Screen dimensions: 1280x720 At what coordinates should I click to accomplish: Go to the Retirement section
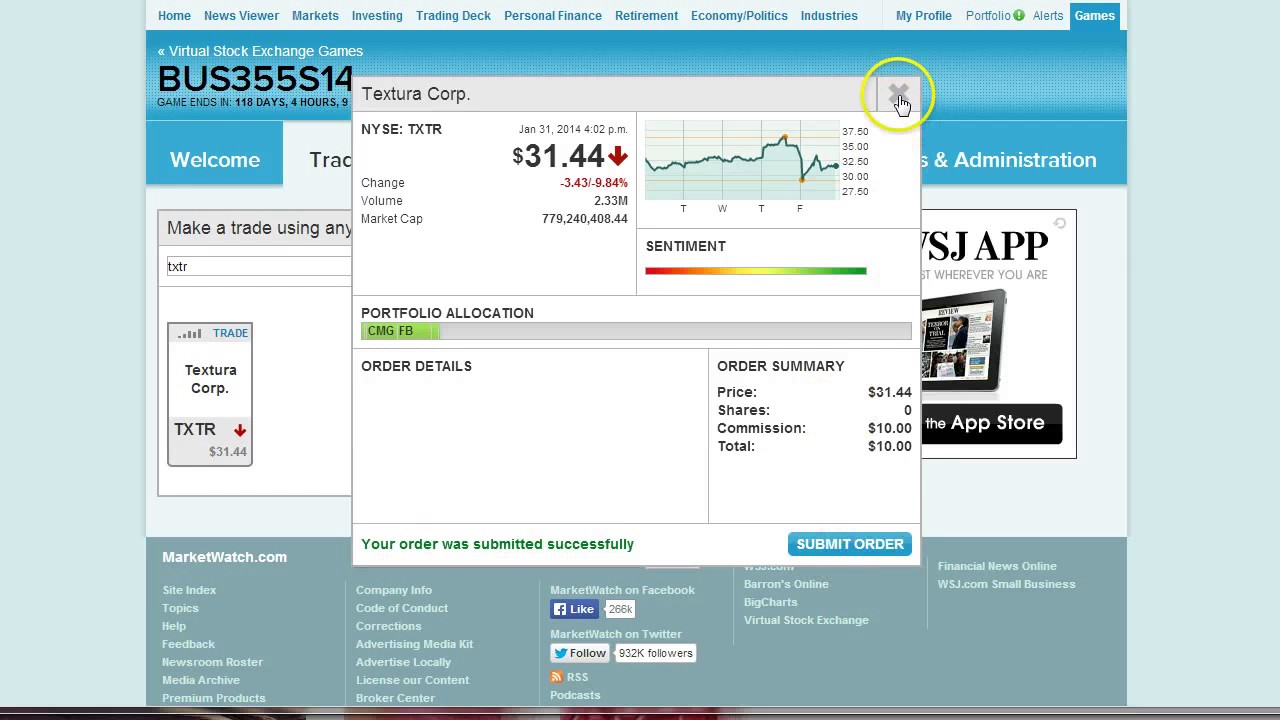coord(646,16)
